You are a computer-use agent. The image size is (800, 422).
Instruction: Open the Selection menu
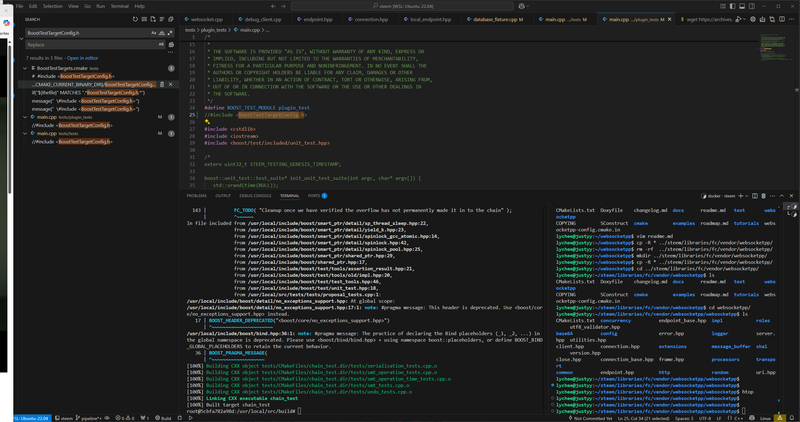coord(52,6)
